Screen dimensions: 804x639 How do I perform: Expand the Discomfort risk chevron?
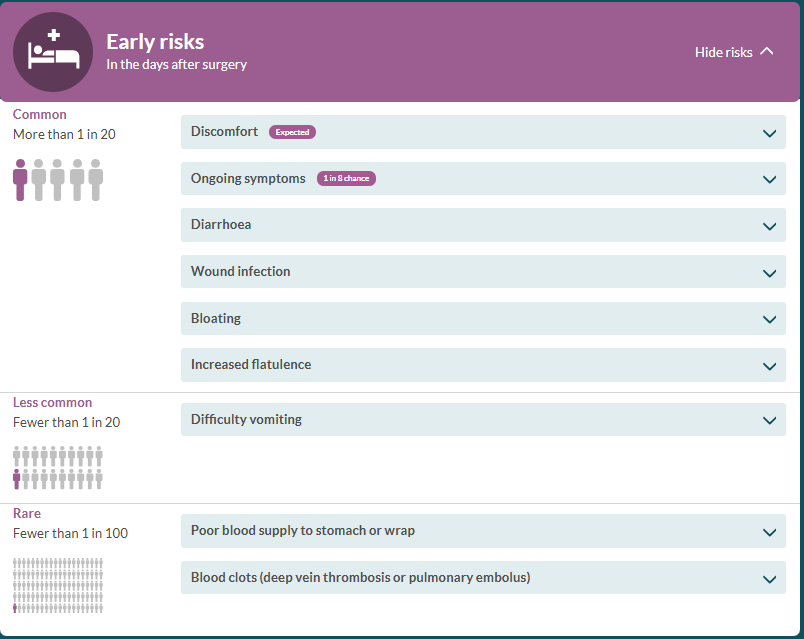pyautogui.click(x=769, y=133)
